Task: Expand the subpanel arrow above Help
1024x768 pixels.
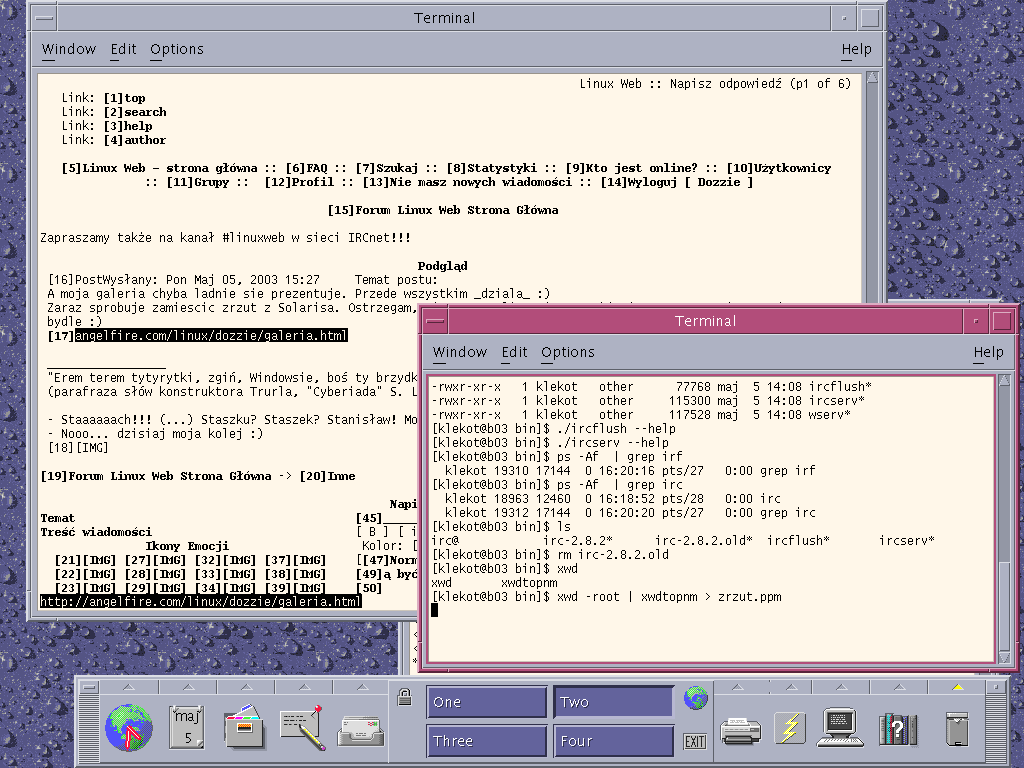Action: pos(898,687)
